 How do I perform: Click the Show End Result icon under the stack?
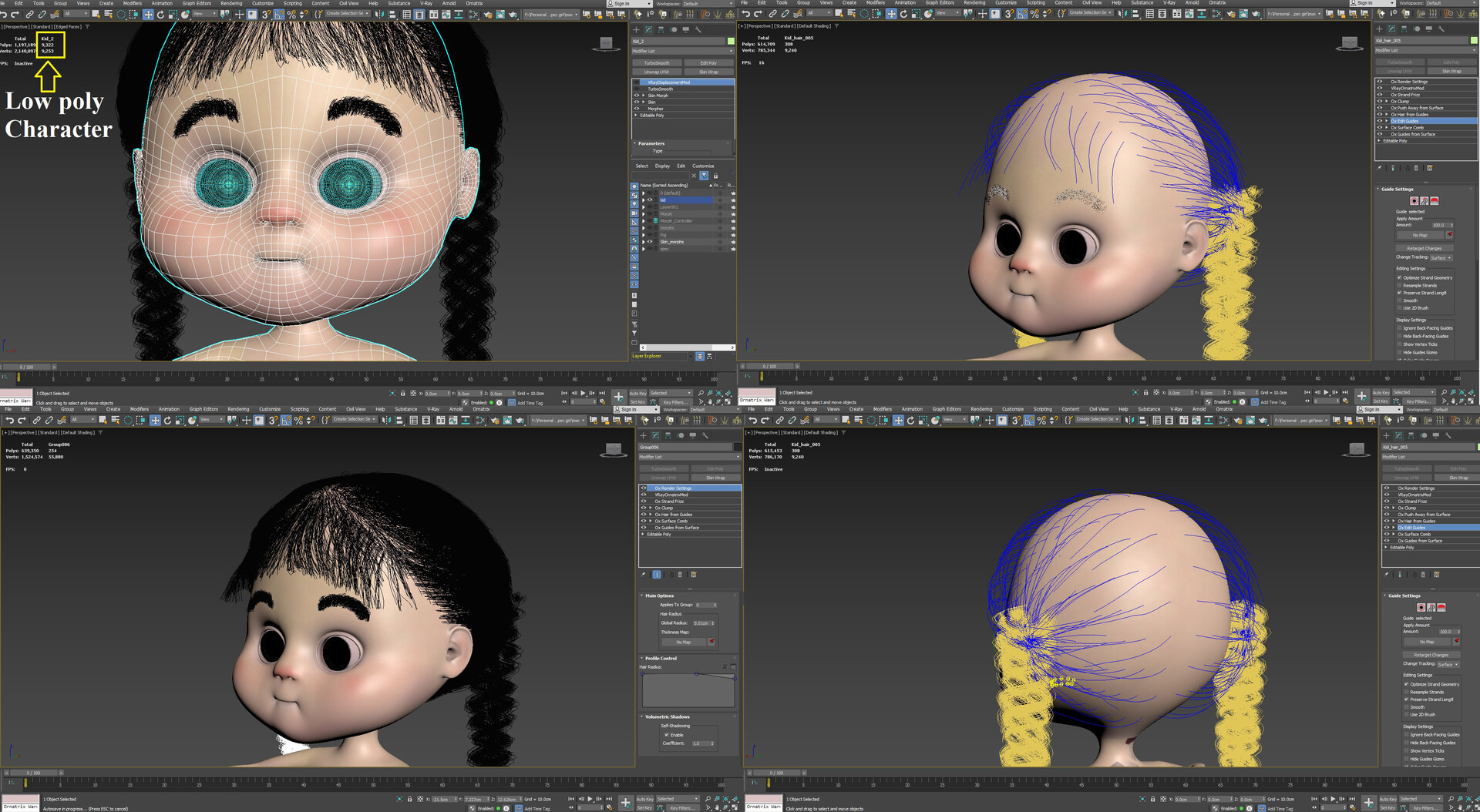click(1393, 168)
